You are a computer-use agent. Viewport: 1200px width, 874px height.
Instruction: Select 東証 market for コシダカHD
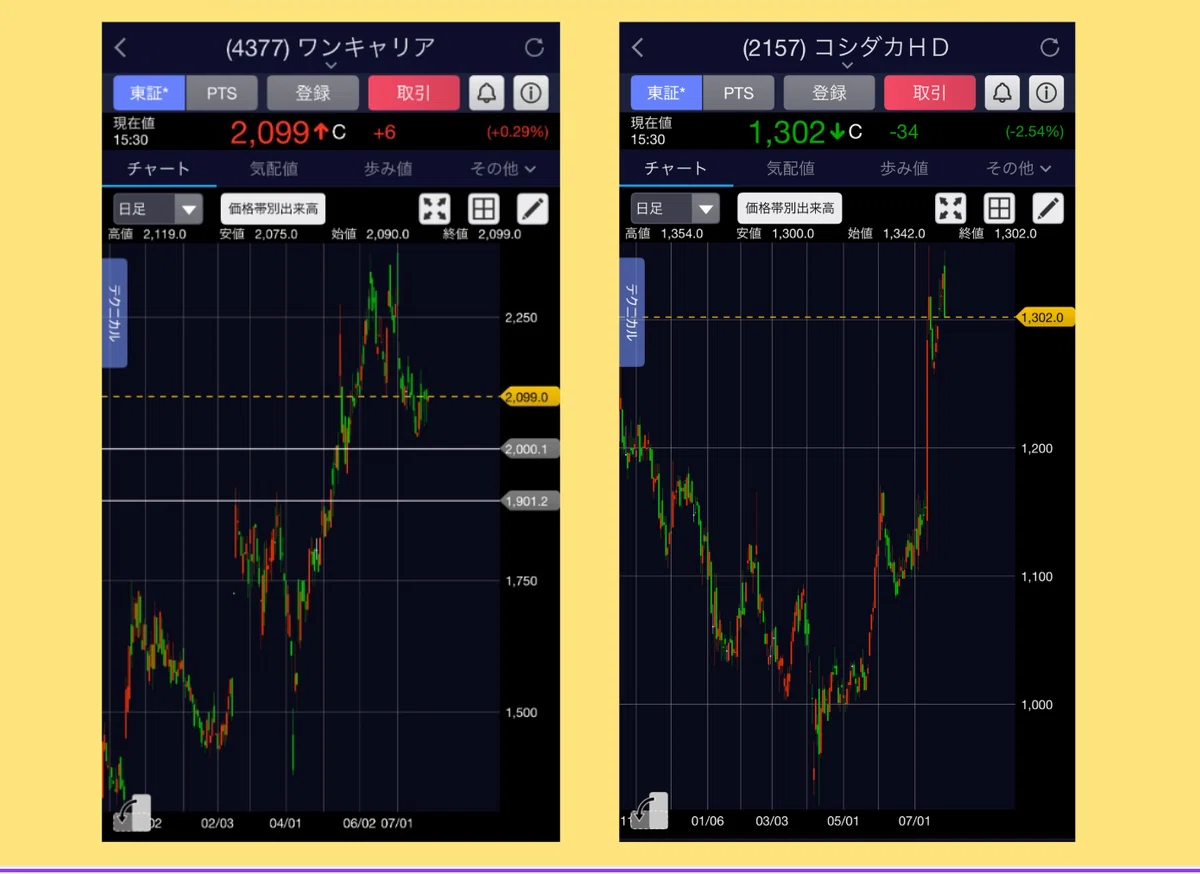[666, 93]
